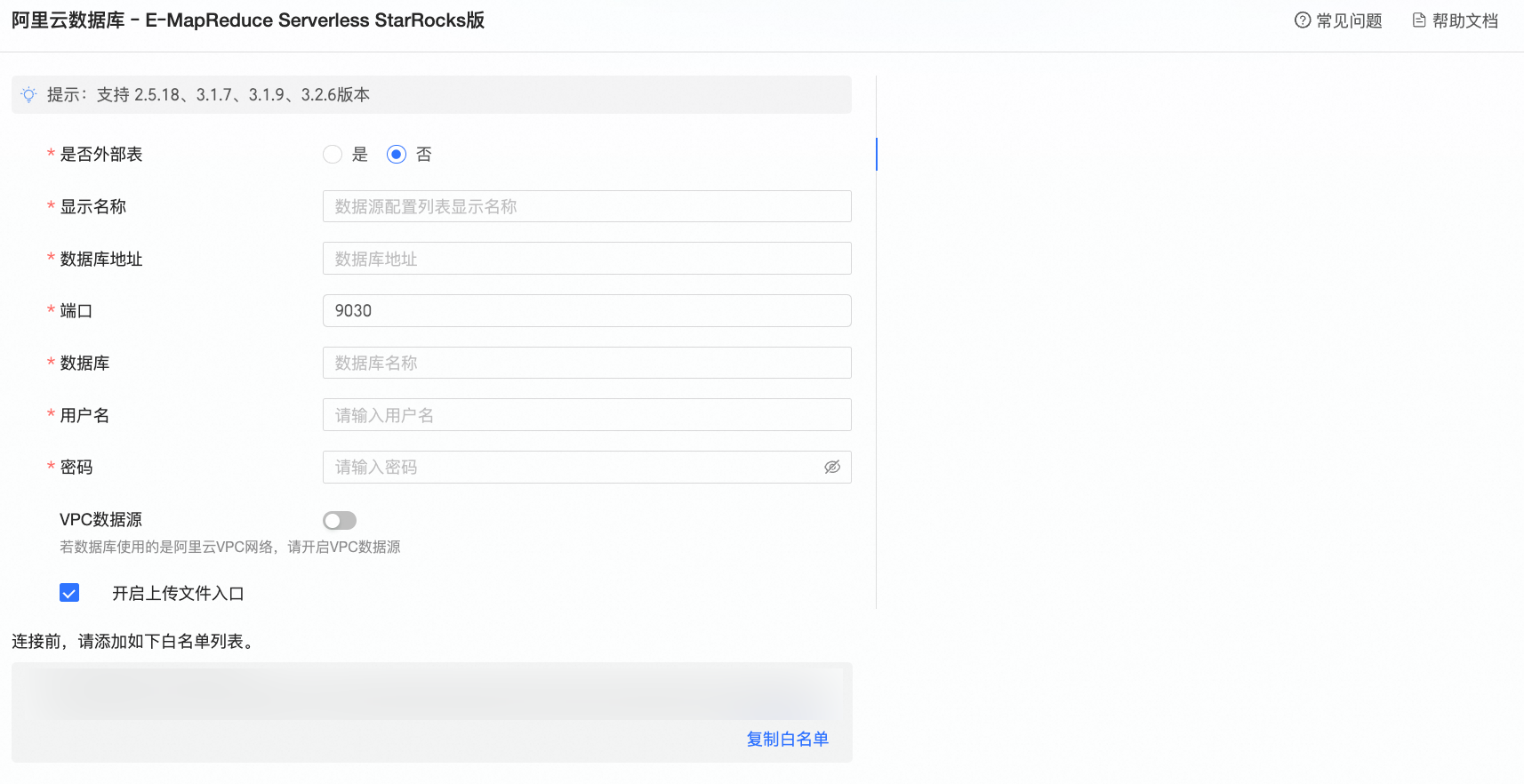The image size is (1524, 784).
Task: Enable the VPC数据源 switch
Action: pyautogui.click(x=340, y=520)
